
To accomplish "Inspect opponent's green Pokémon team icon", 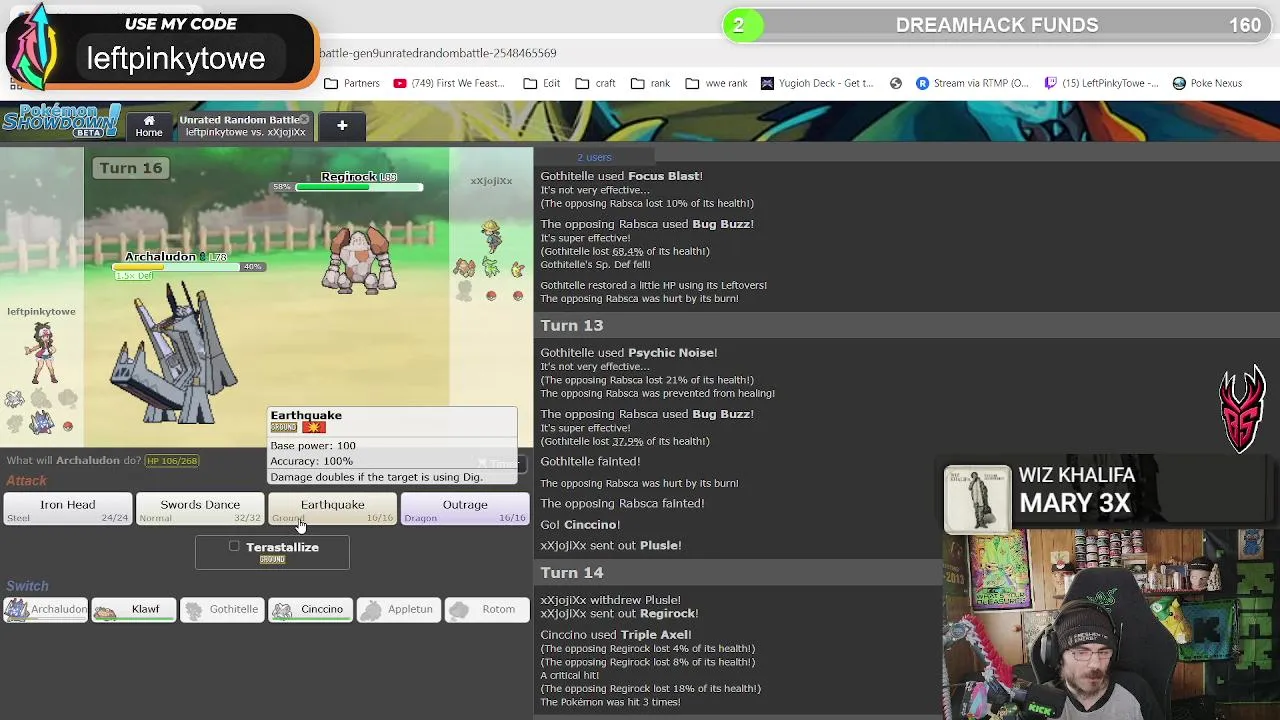I will point(491,268).
